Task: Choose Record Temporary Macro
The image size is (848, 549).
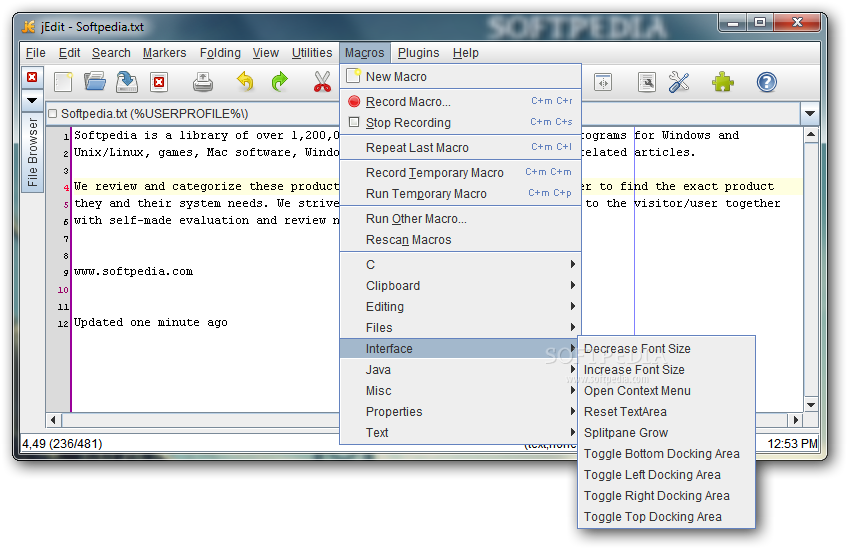Action: coord(461,173)
